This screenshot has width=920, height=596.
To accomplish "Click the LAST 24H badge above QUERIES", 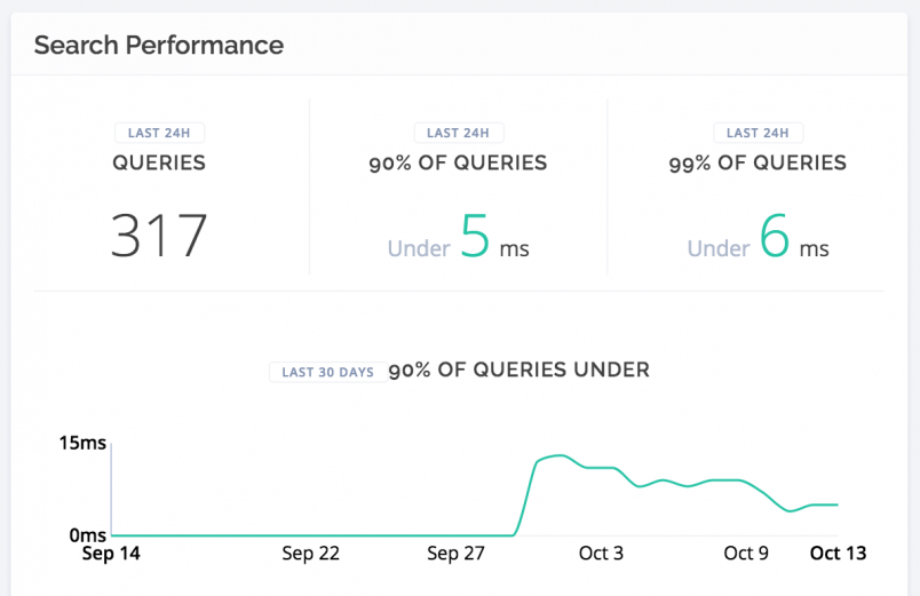I will (159, 133).
